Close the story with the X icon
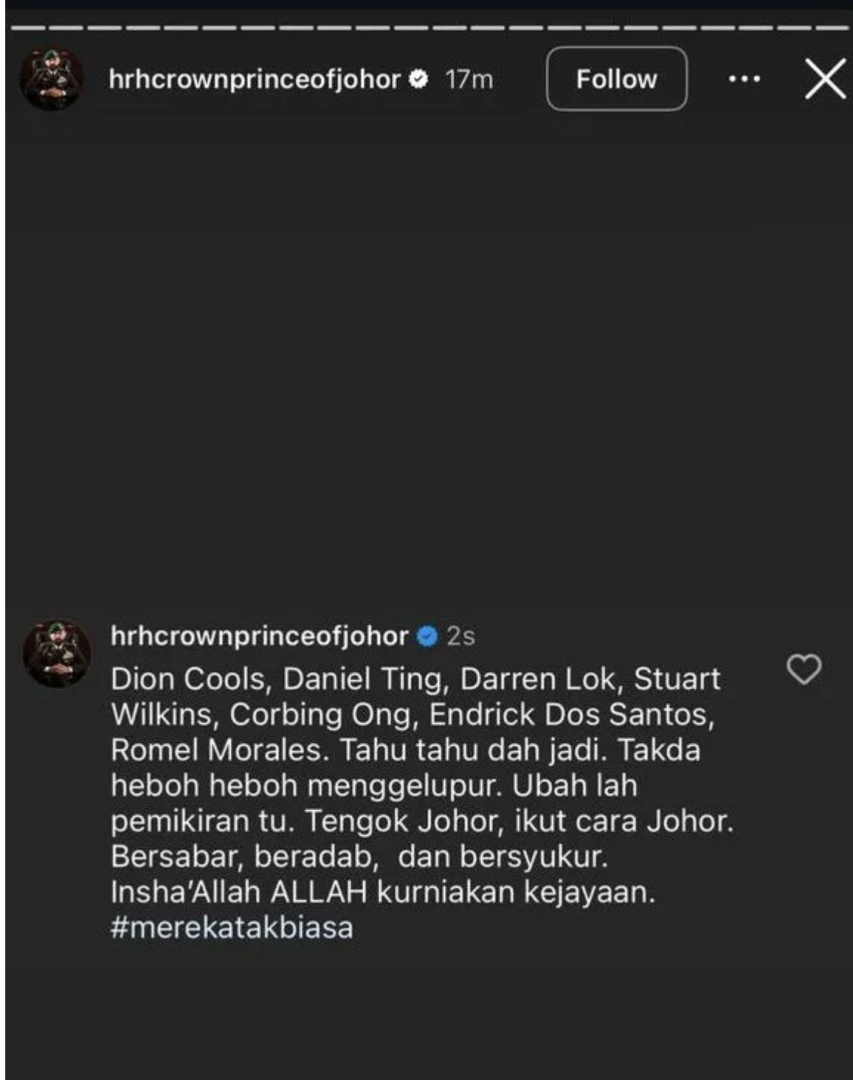 (x=825, y=79)
